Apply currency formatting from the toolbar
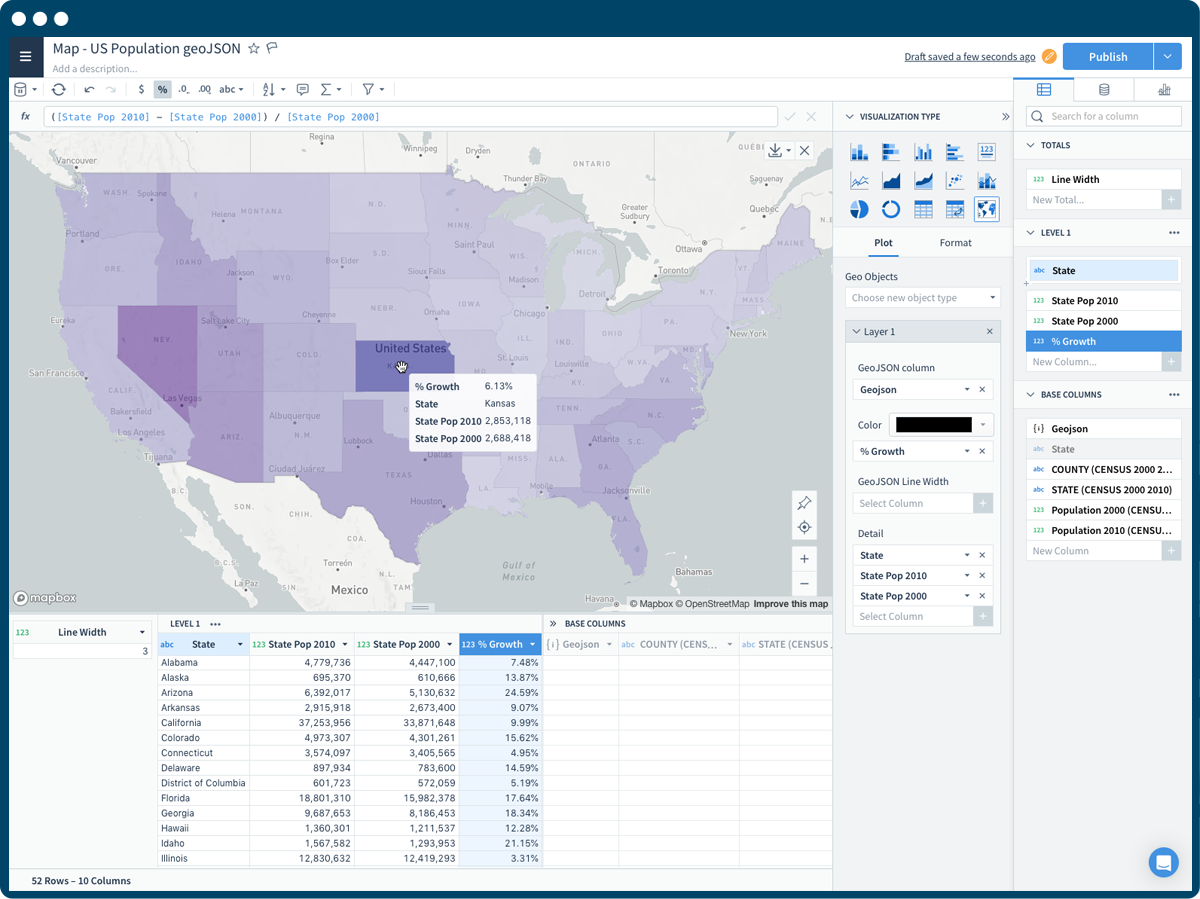 140,89
